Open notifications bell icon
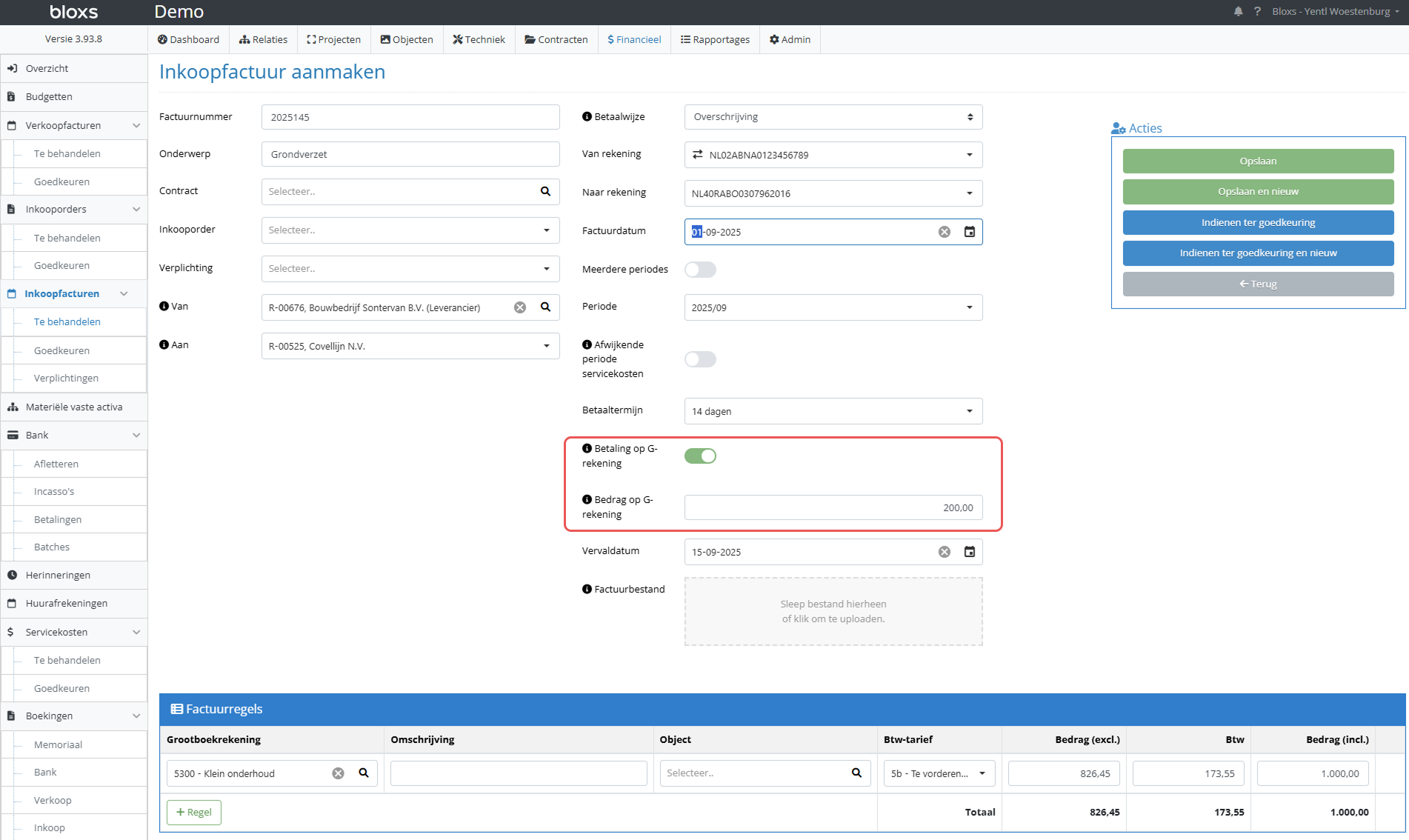1409x840 pixels. [1238, 11]
